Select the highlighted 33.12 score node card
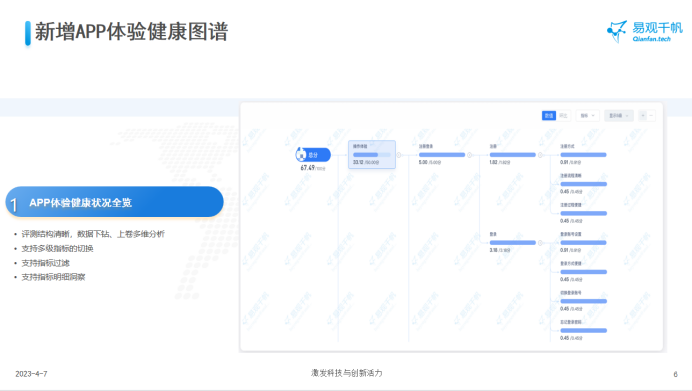 372,154
